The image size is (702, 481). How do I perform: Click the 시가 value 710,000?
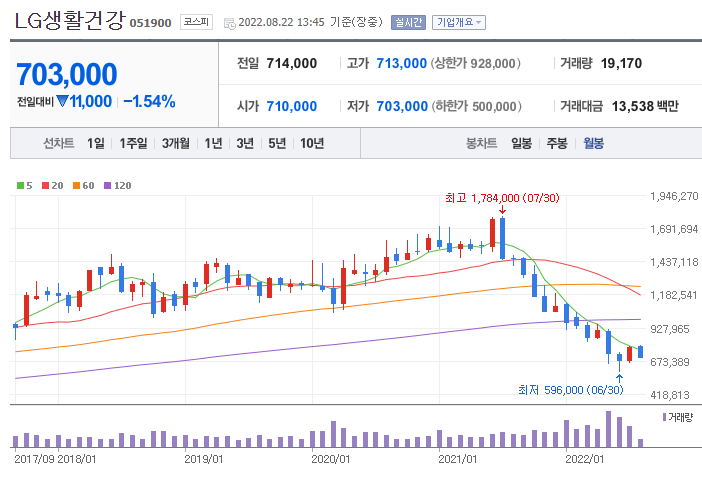[291, 107]
